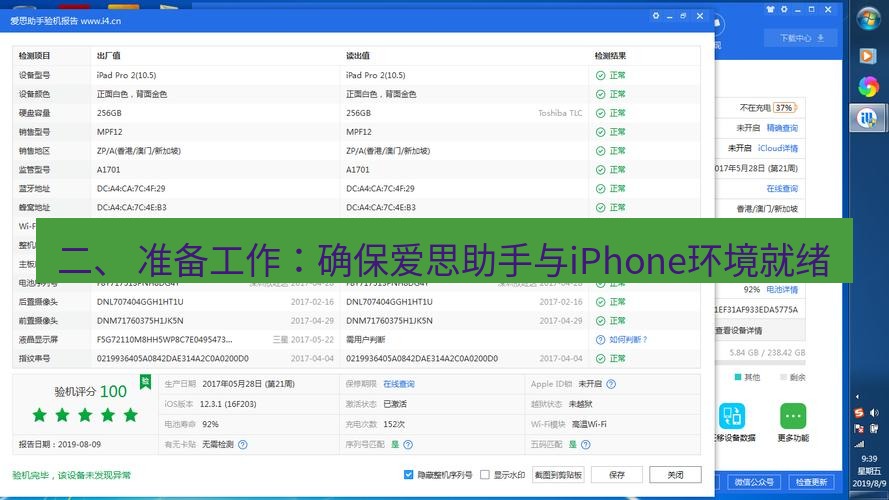Open settings gear in the main i4 window
The width and height of the screenshot is (889, 500).
[784, 10]
